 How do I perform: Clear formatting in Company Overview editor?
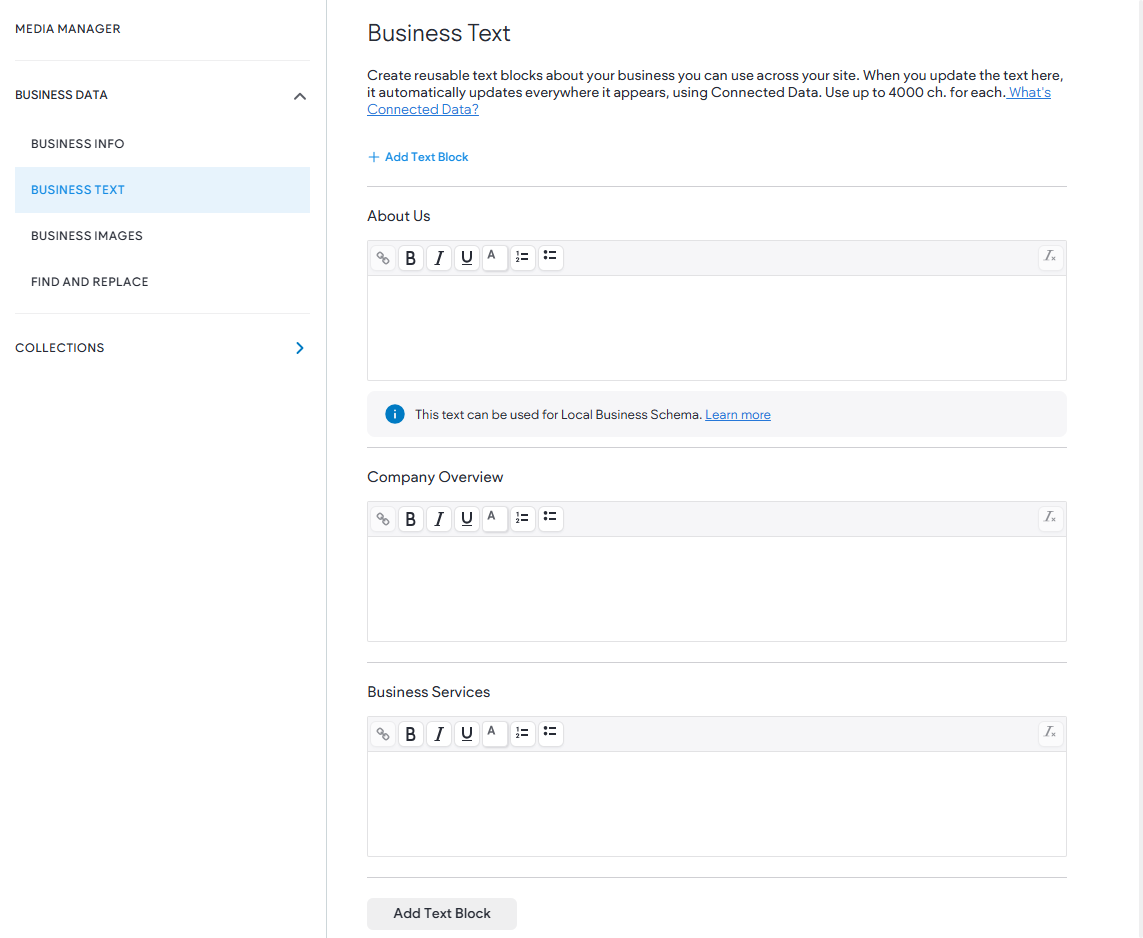pyautogui.click(x=1050, y=518)
